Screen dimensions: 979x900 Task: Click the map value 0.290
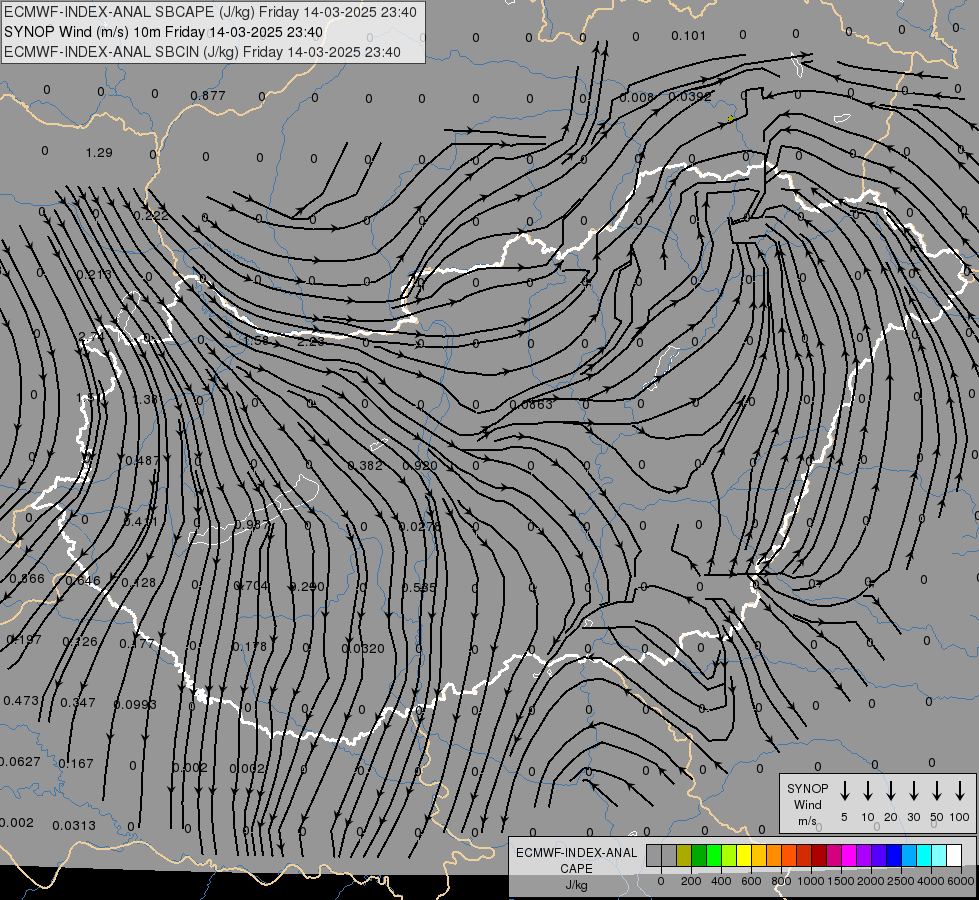click(x=307, y=586)
